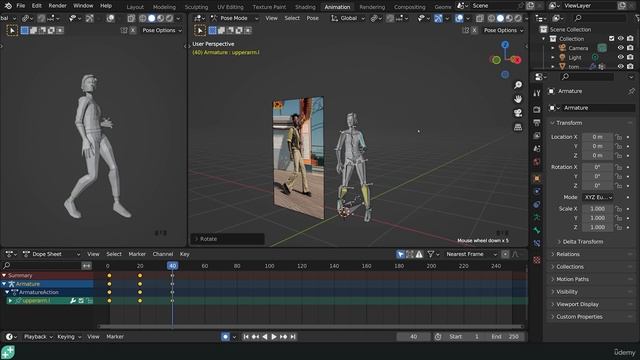Click the pin icon beside Armature

tap(631, 91)
